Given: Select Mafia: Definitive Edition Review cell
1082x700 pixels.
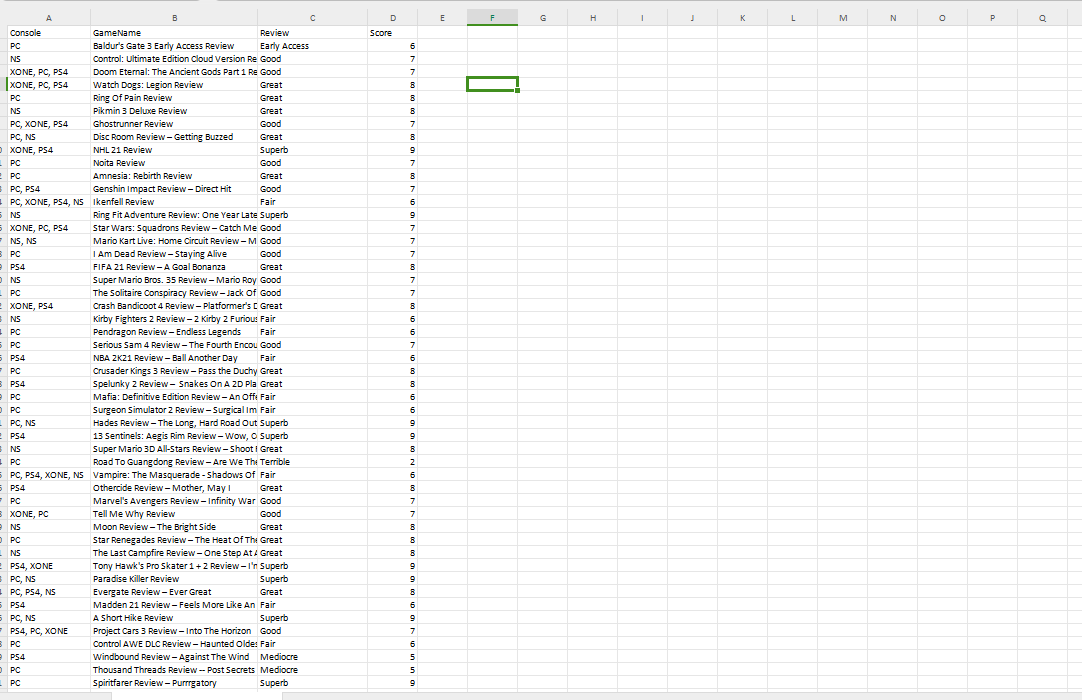Looking at the screenshot, I should coord(174,397).
